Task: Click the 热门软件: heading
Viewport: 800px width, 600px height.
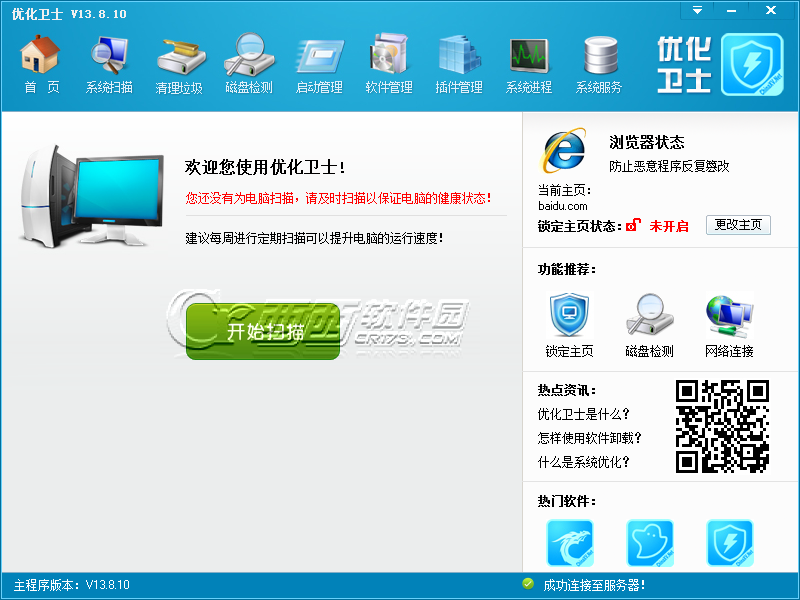Action: pos(567,501)
